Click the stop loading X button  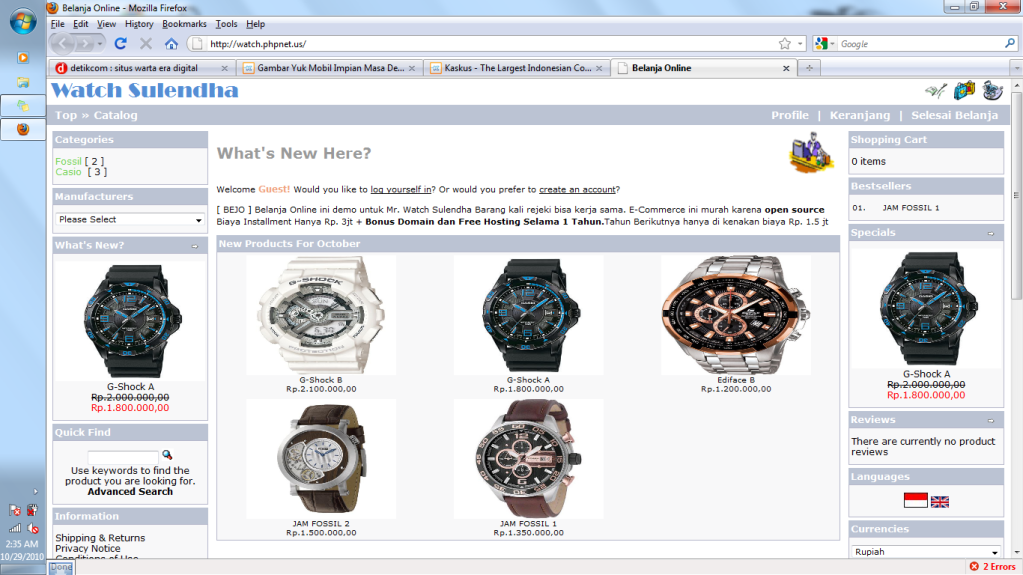[146, 44]
